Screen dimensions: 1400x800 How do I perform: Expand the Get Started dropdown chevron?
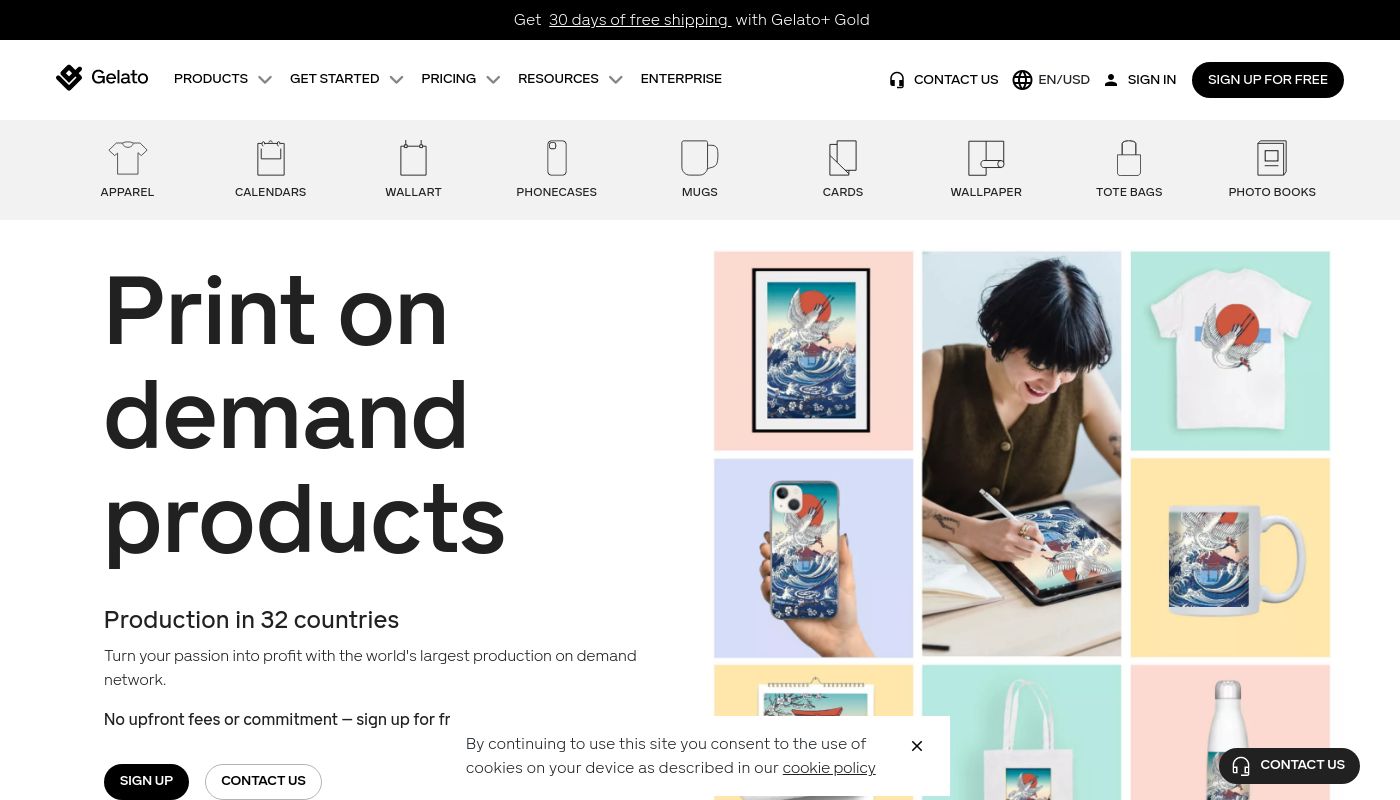point(396,80)
